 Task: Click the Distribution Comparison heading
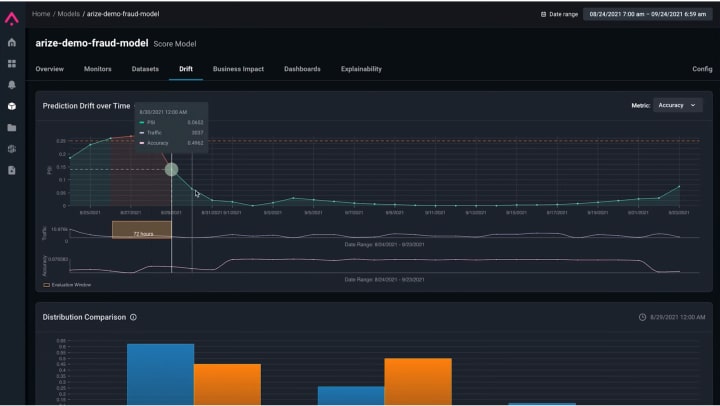pos(84,317)
